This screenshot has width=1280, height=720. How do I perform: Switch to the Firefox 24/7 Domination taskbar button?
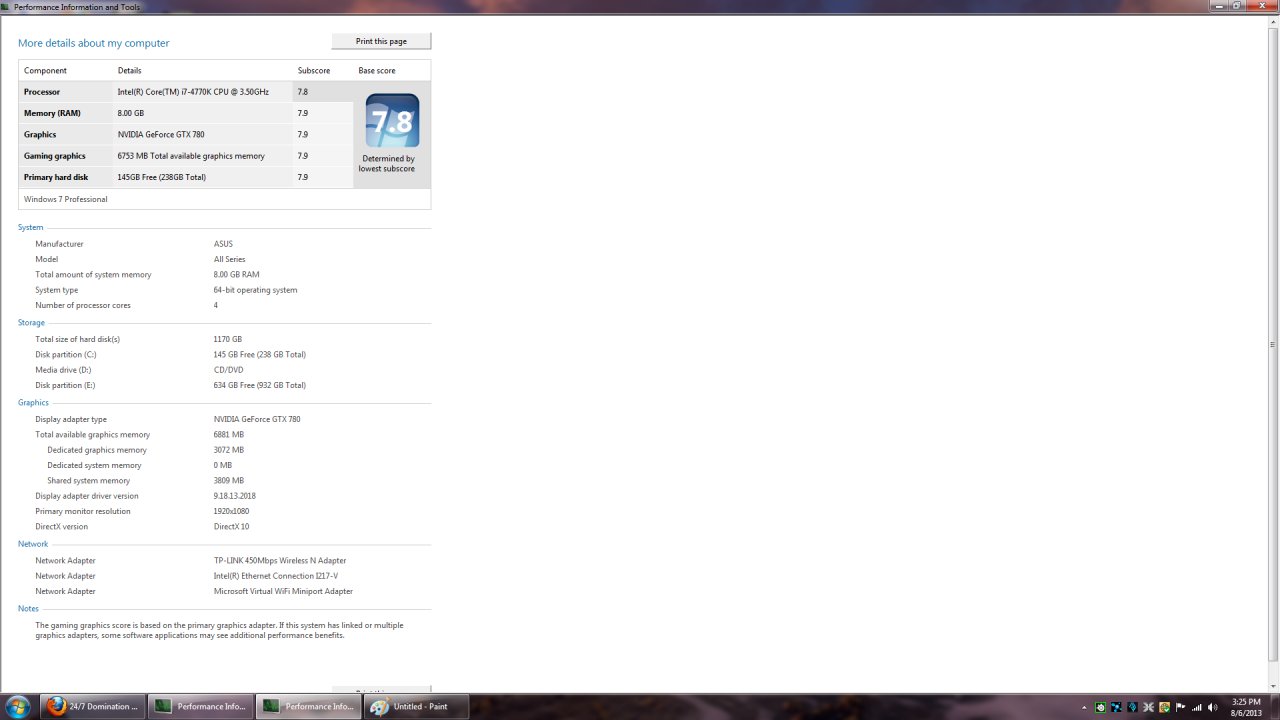[x=92, y=706]
